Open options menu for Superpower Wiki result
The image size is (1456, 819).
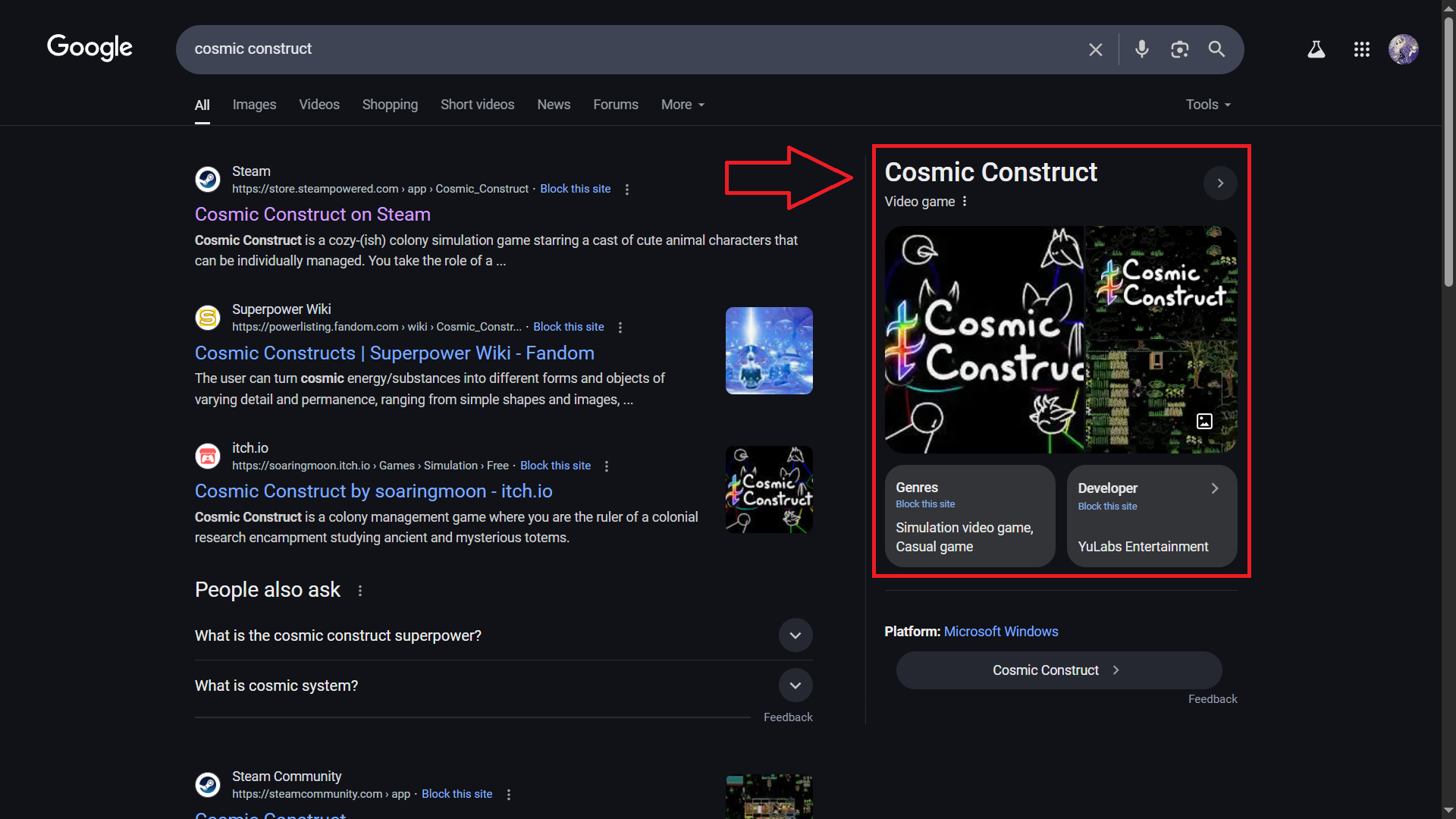620,328
